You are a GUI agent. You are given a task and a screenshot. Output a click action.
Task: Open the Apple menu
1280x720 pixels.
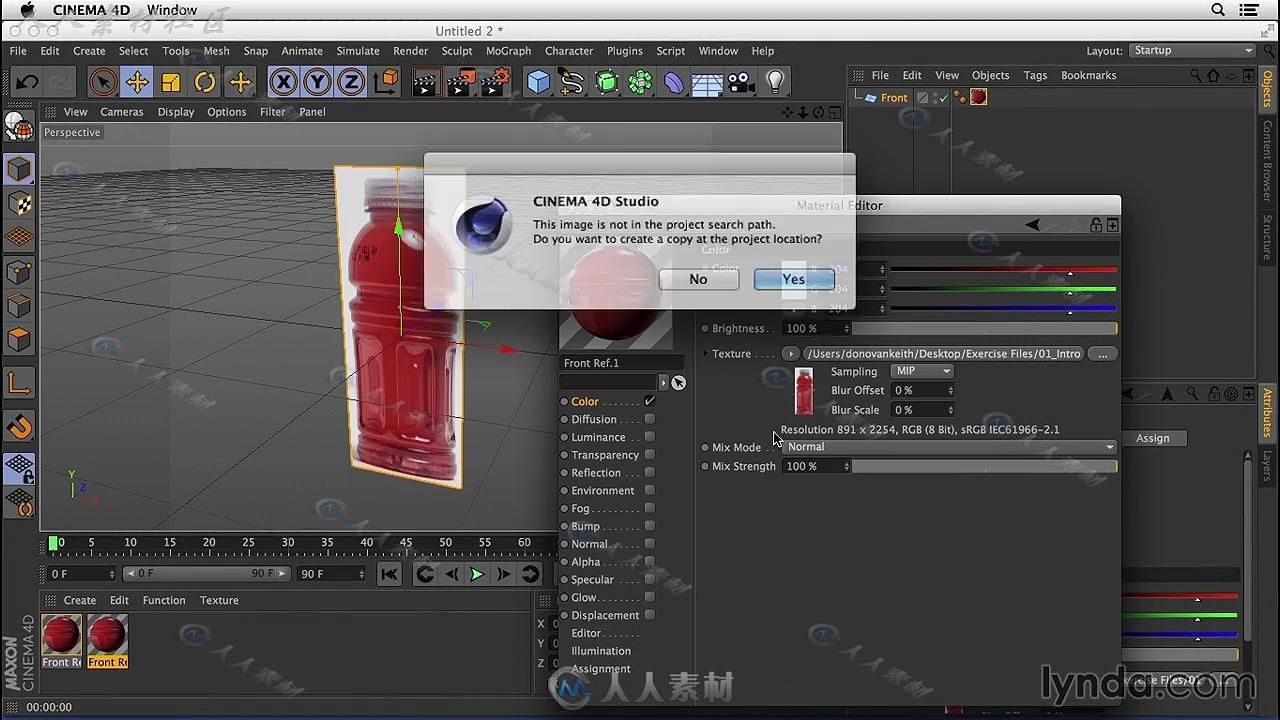(x=27, y=10)
